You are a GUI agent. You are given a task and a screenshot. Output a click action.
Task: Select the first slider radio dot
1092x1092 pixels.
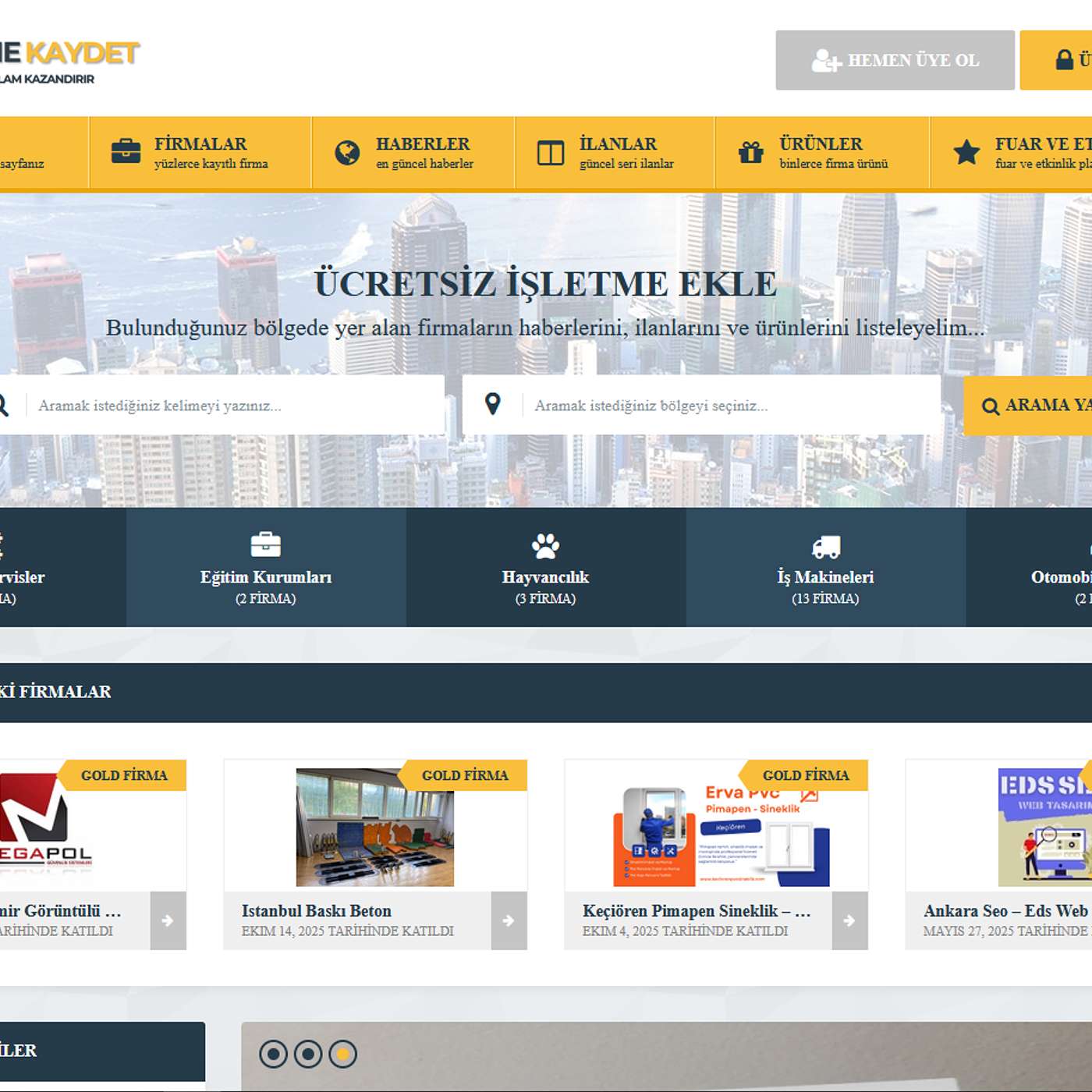[x=273, y=1055]
